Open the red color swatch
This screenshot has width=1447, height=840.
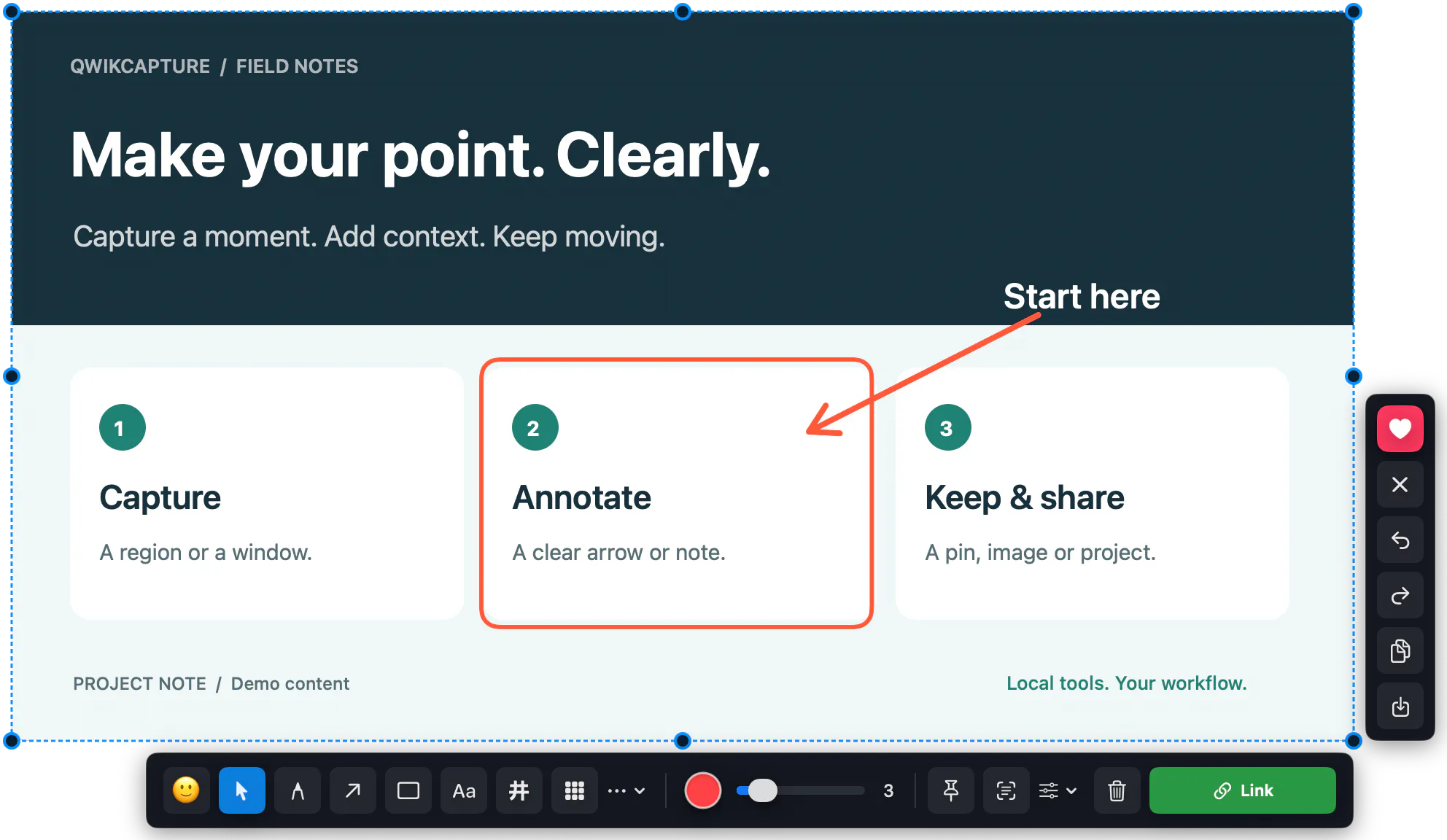pyautogui.click(x=702, y=790)
